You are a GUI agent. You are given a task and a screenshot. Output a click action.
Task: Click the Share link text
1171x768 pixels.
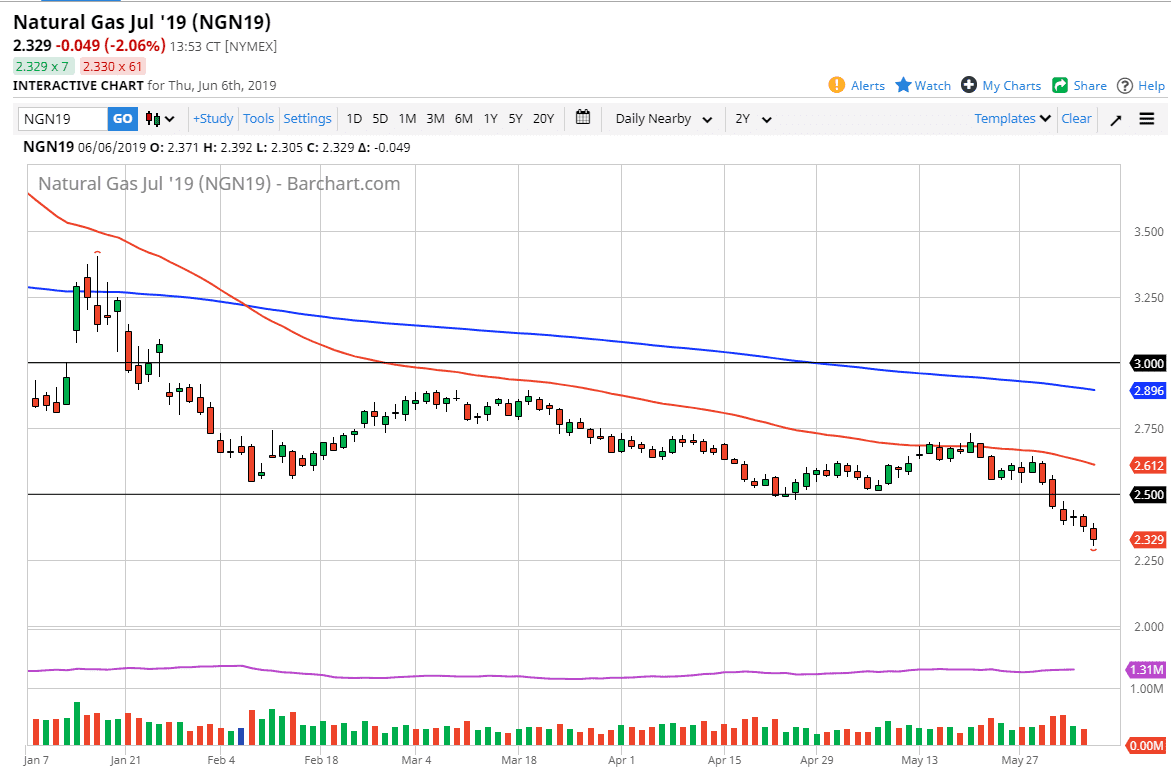[1090, 86]
